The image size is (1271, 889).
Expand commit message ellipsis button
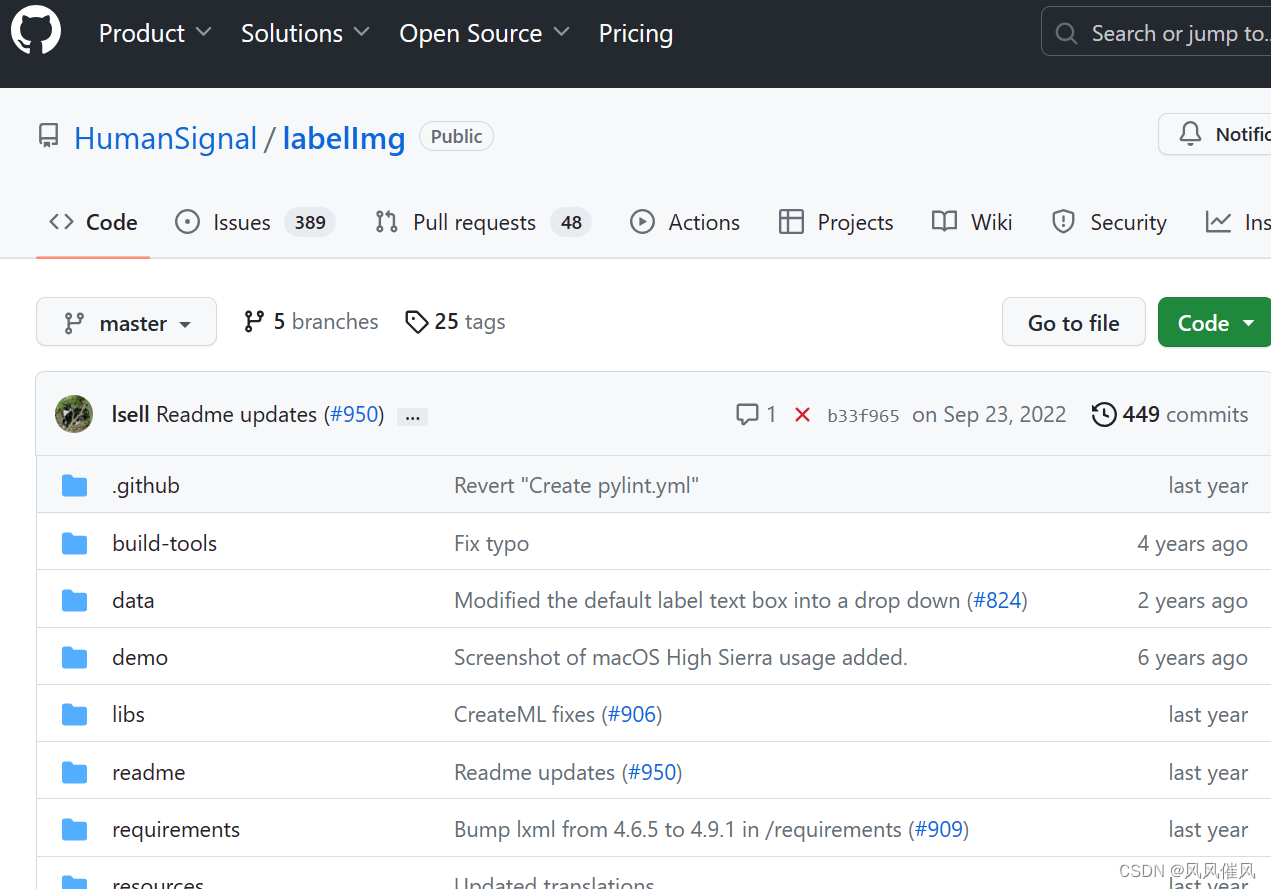tap(412, 416)
